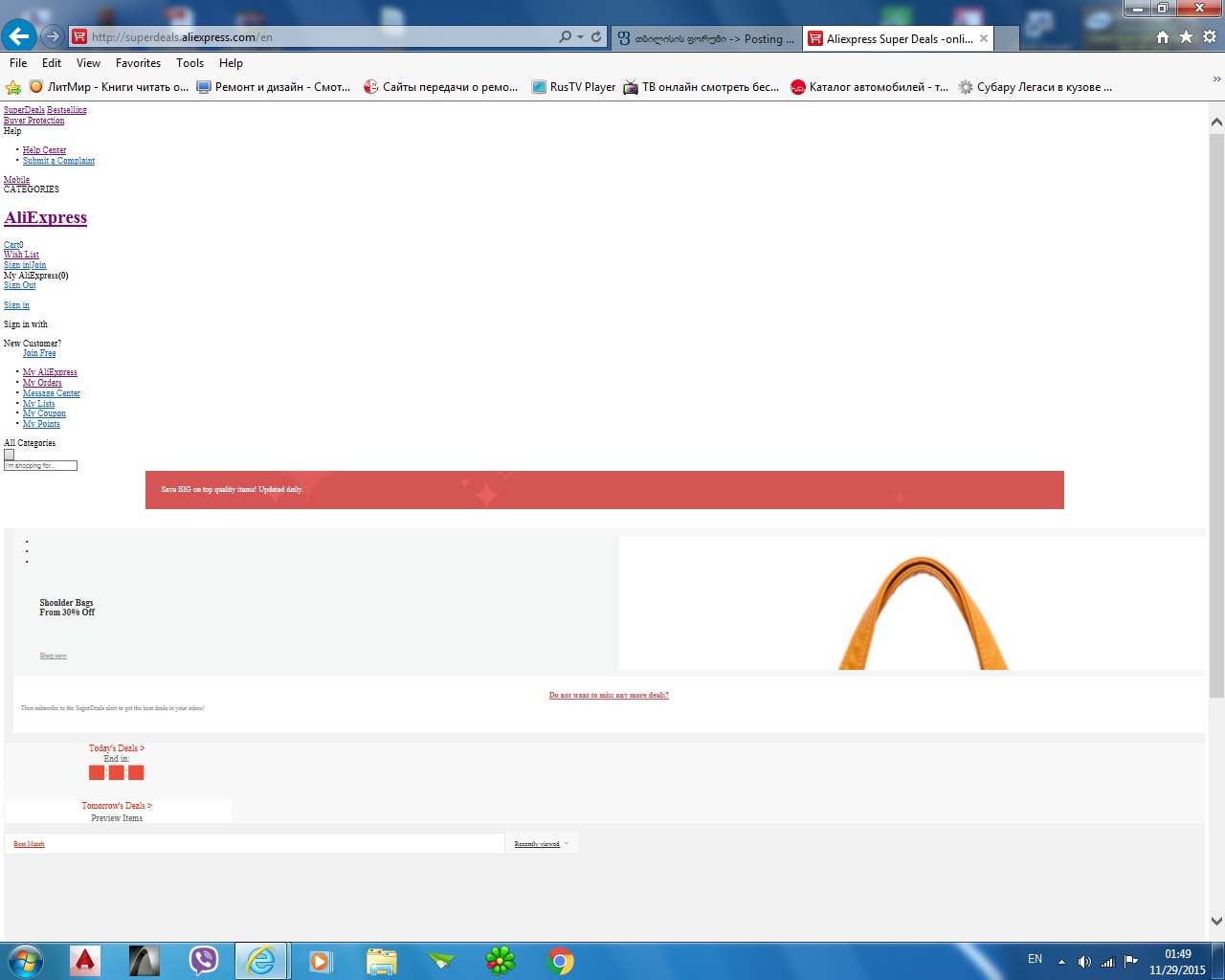The height and width of the screenshot is (980, 1225).
Task: Click the My Coupon link
Action: (x=44, y=413)
